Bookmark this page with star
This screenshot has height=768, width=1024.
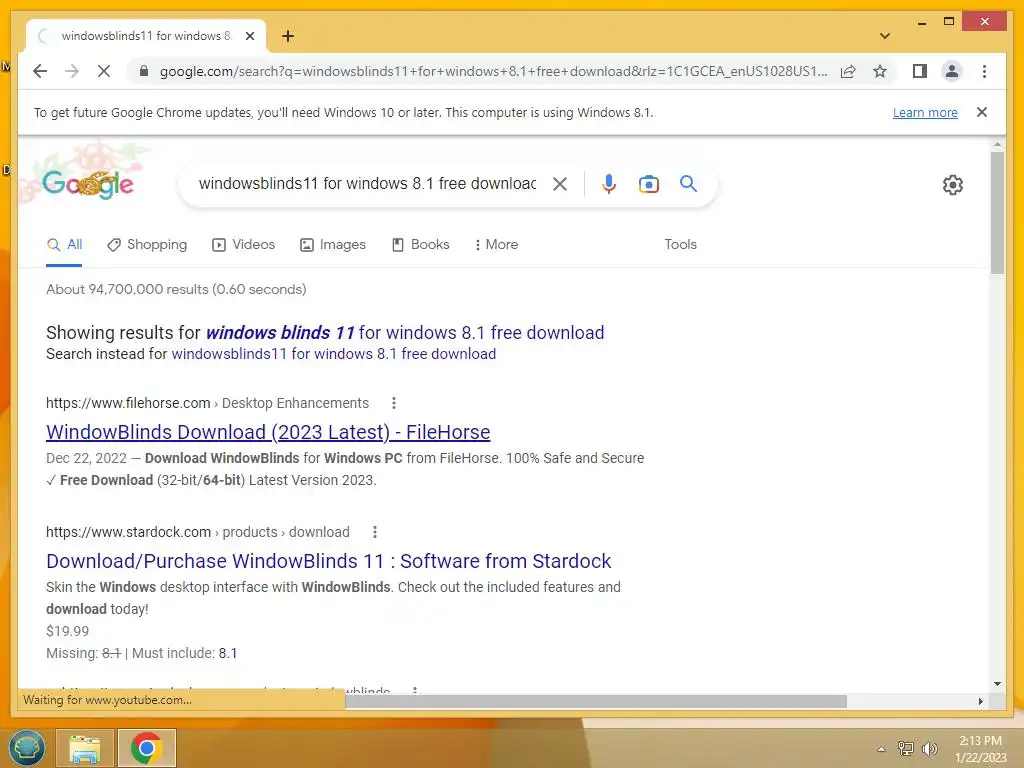click(x=880, y=71)
